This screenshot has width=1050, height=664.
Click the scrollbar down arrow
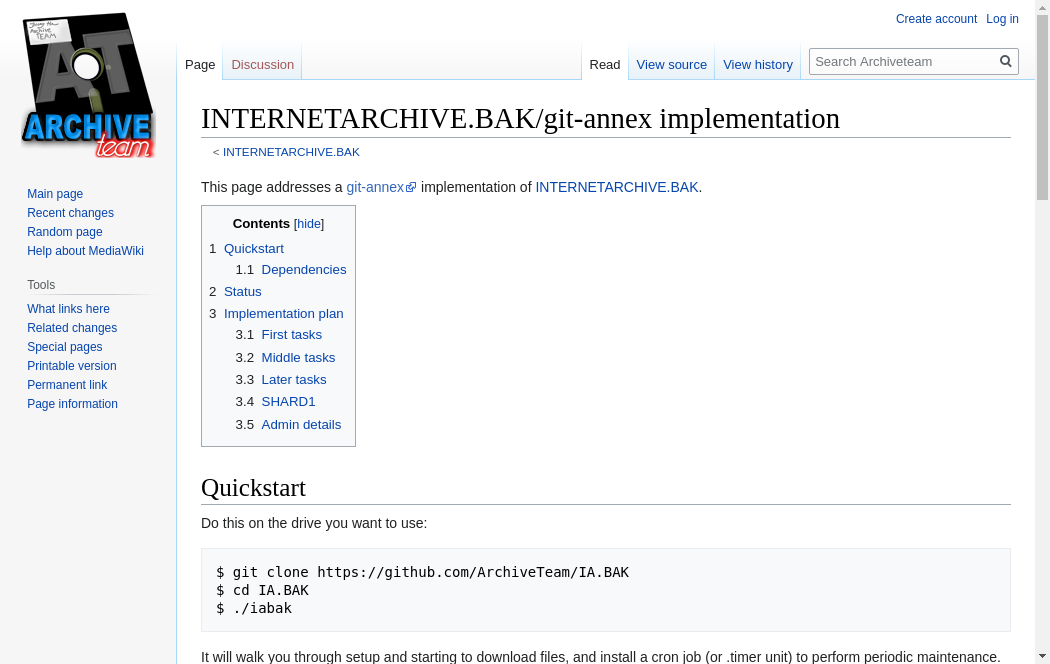click(1042, 656)
